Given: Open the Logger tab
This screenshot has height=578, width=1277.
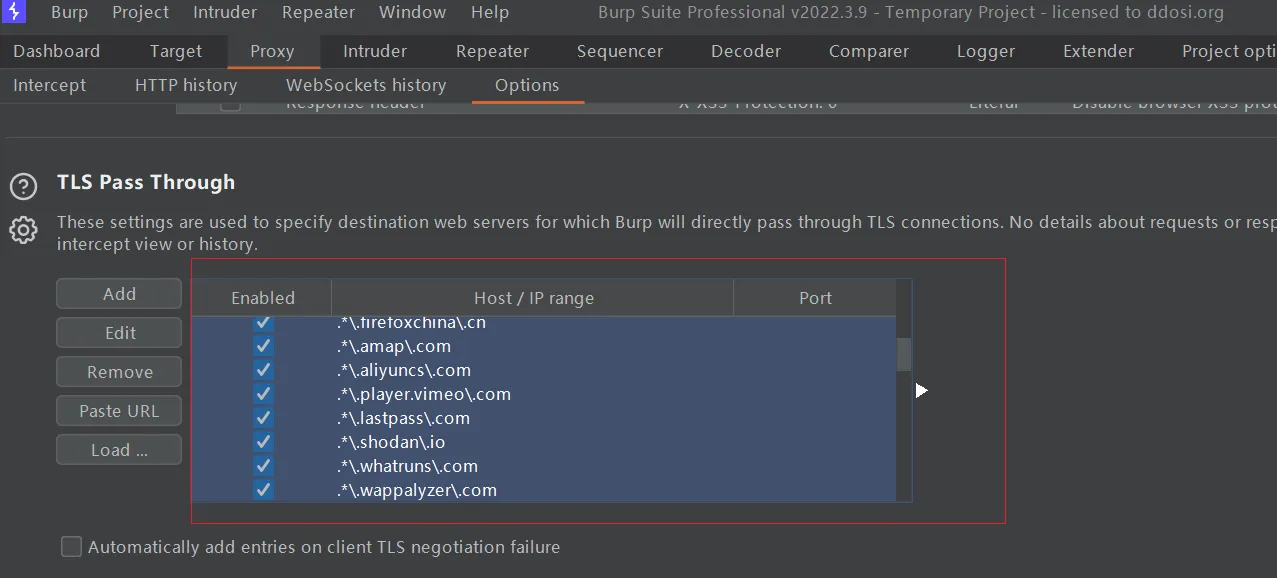Looking at the screenshot, I should click(986, 51).
